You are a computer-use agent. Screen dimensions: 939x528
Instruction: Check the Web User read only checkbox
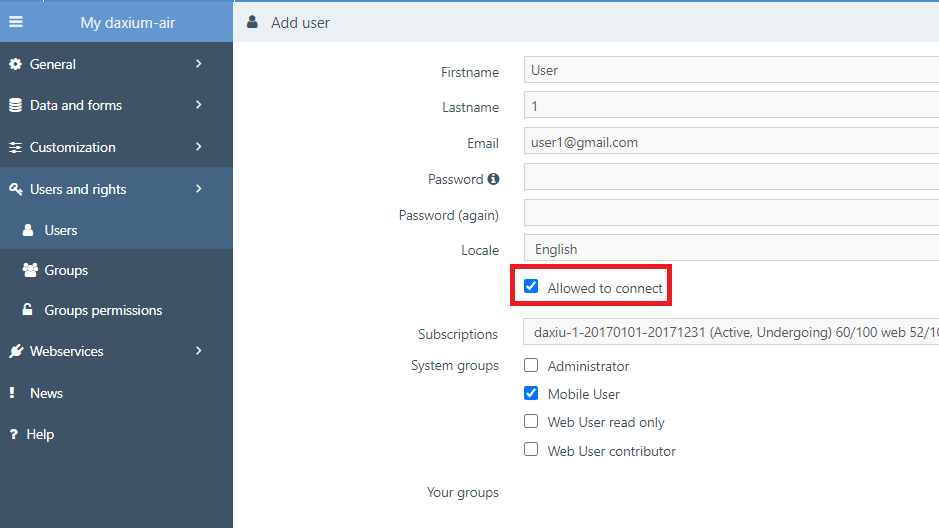pos(531,421)
